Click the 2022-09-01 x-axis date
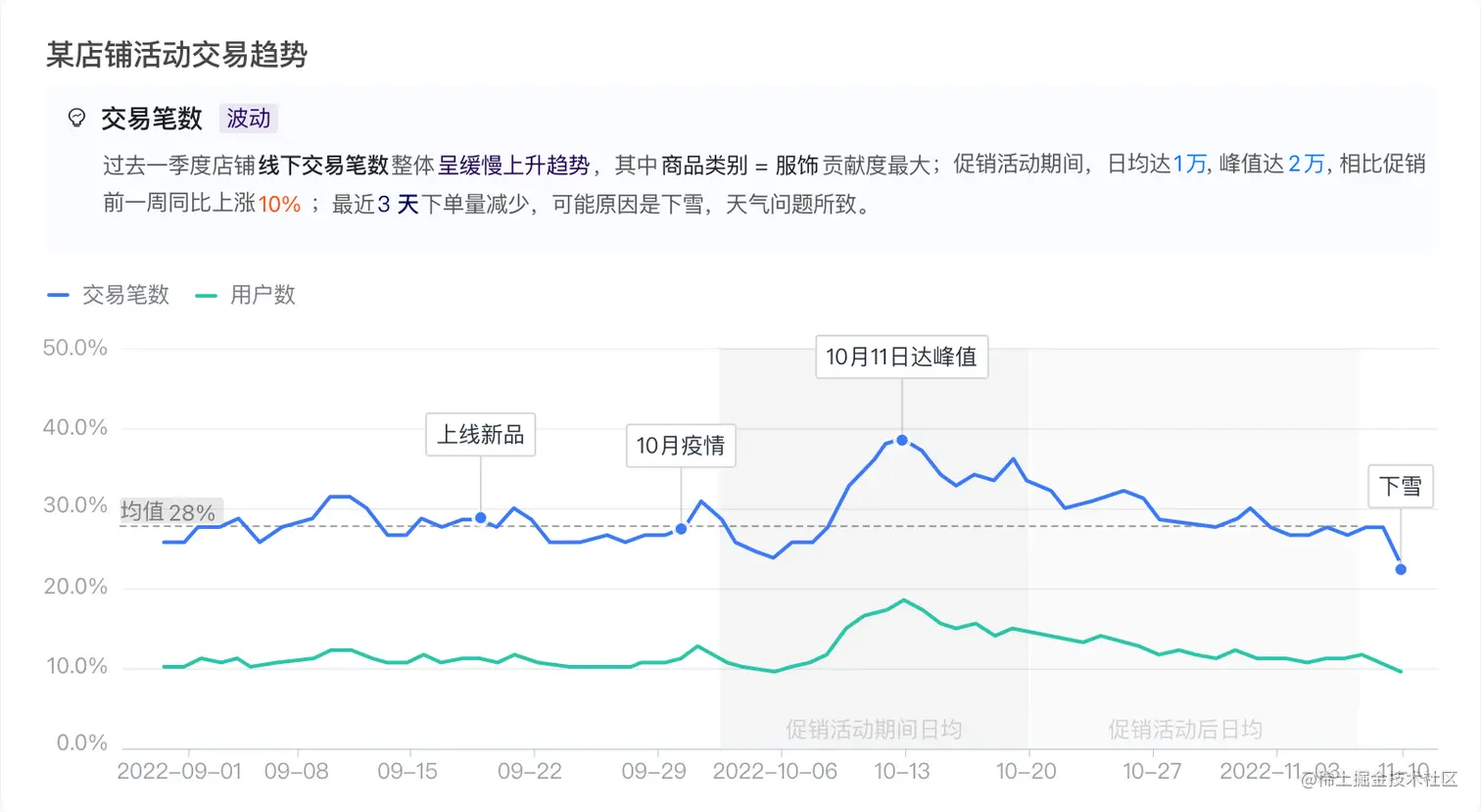 [x=179, y=772]
